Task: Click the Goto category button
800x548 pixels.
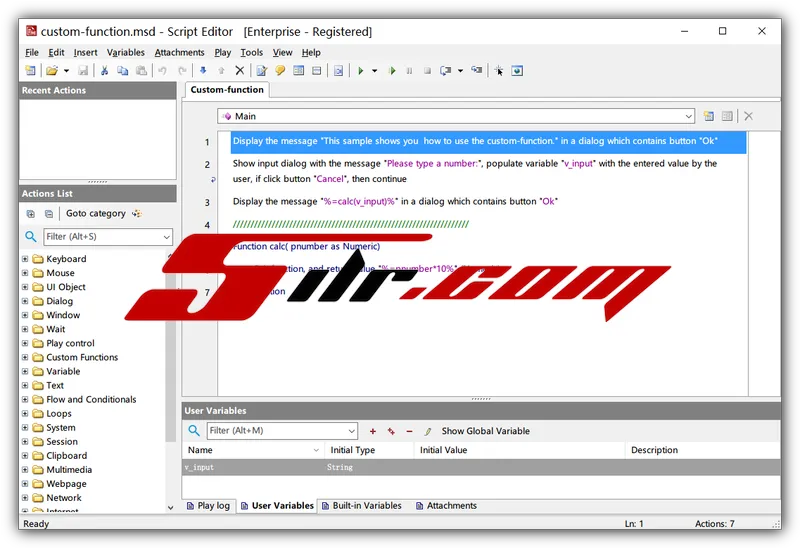Action: tap(104, 213)
